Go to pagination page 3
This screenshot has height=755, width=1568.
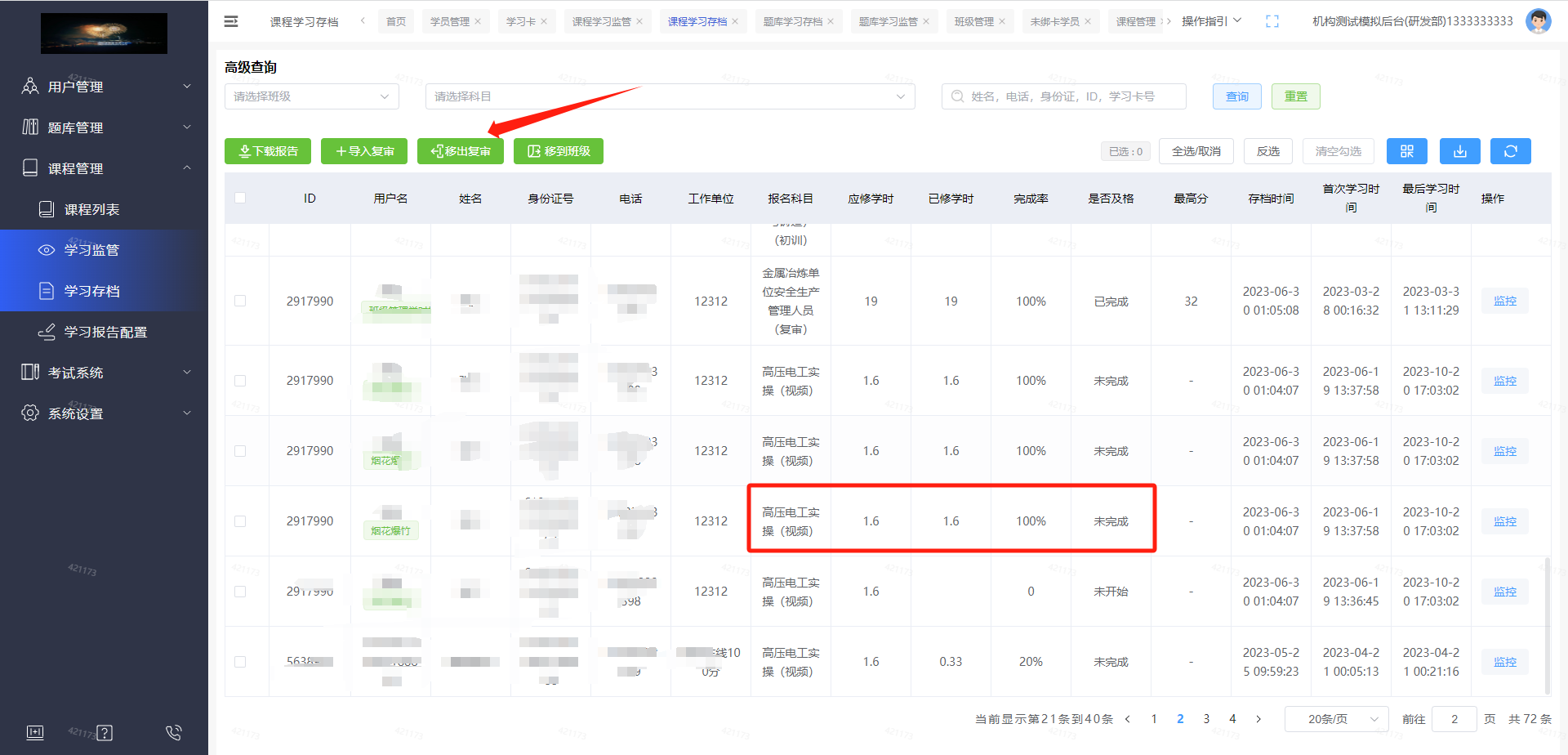tap(1206, 719)
